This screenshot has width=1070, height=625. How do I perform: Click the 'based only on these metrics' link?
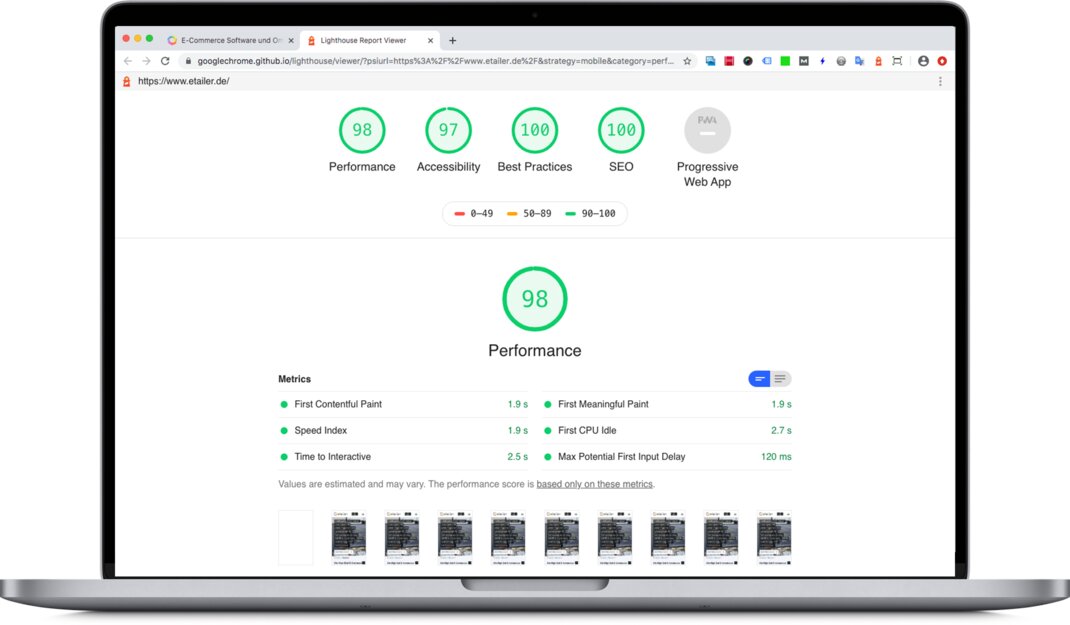594,484
